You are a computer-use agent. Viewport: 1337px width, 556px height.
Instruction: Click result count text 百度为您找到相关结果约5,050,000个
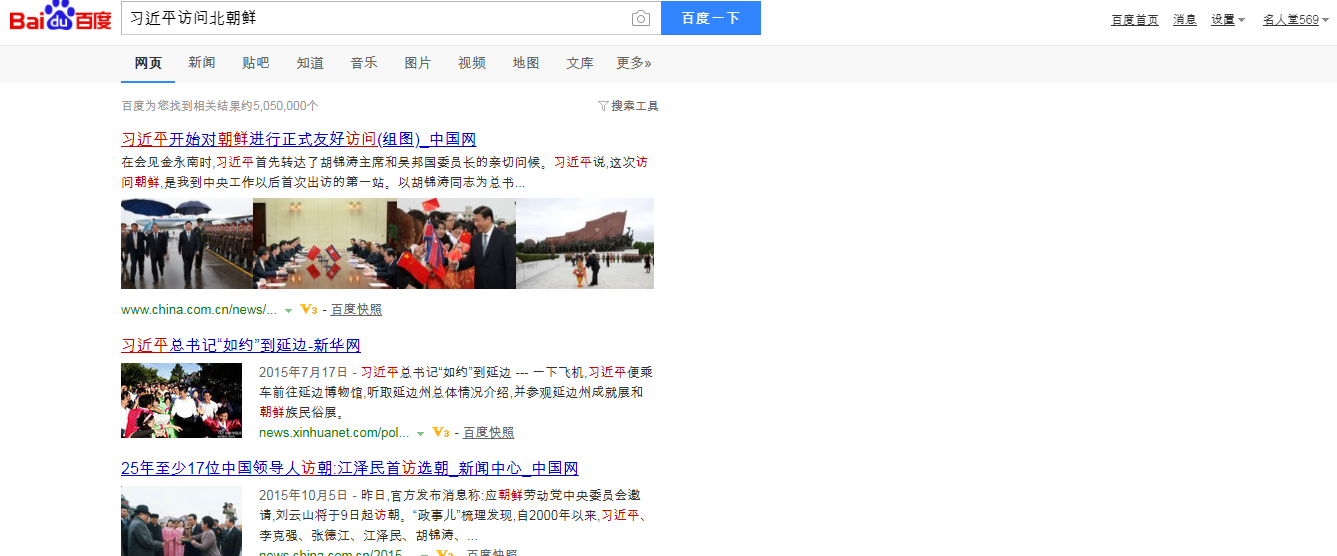tap(220, 106)
